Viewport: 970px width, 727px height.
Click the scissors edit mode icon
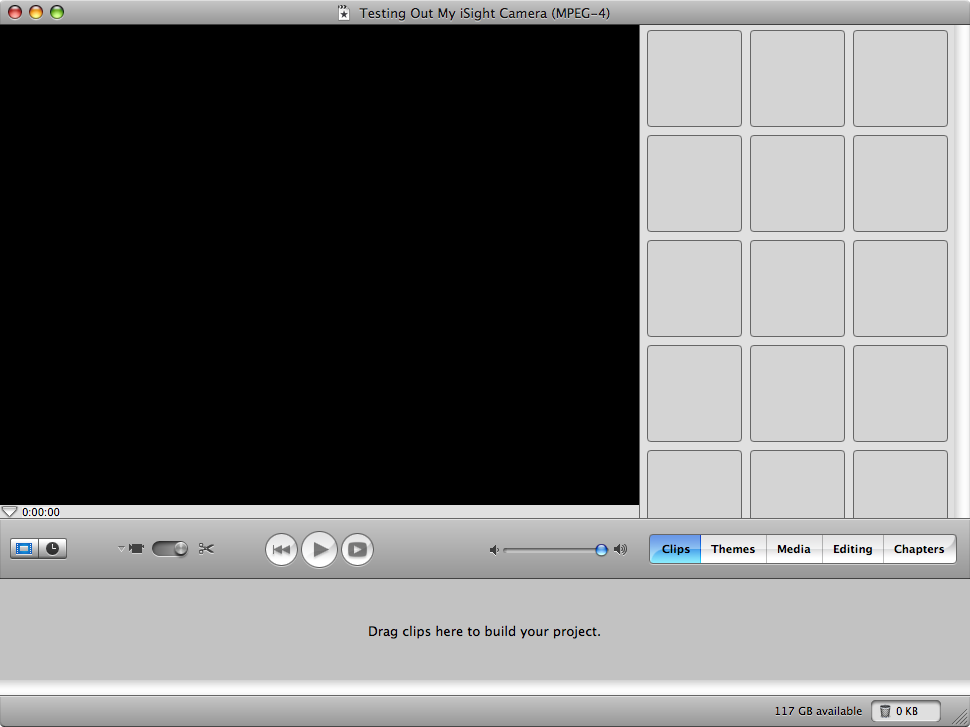(207, 549)
